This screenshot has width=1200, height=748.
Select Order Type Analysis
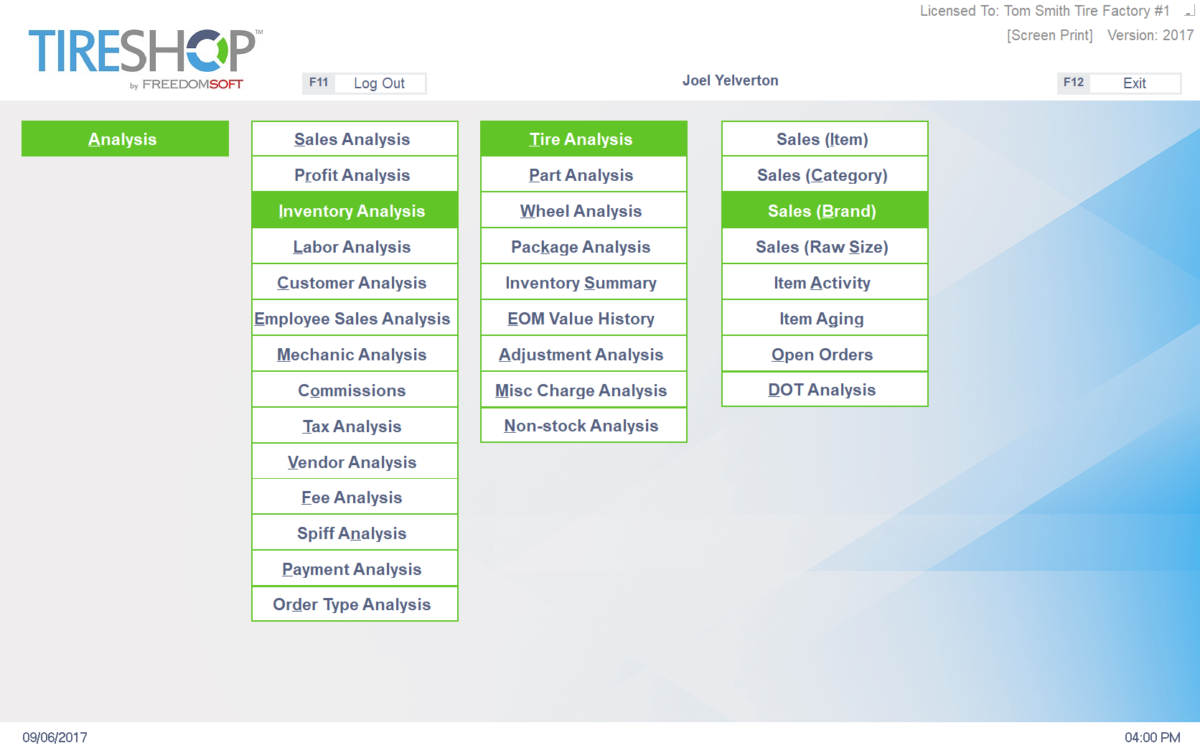coord(354,604)
